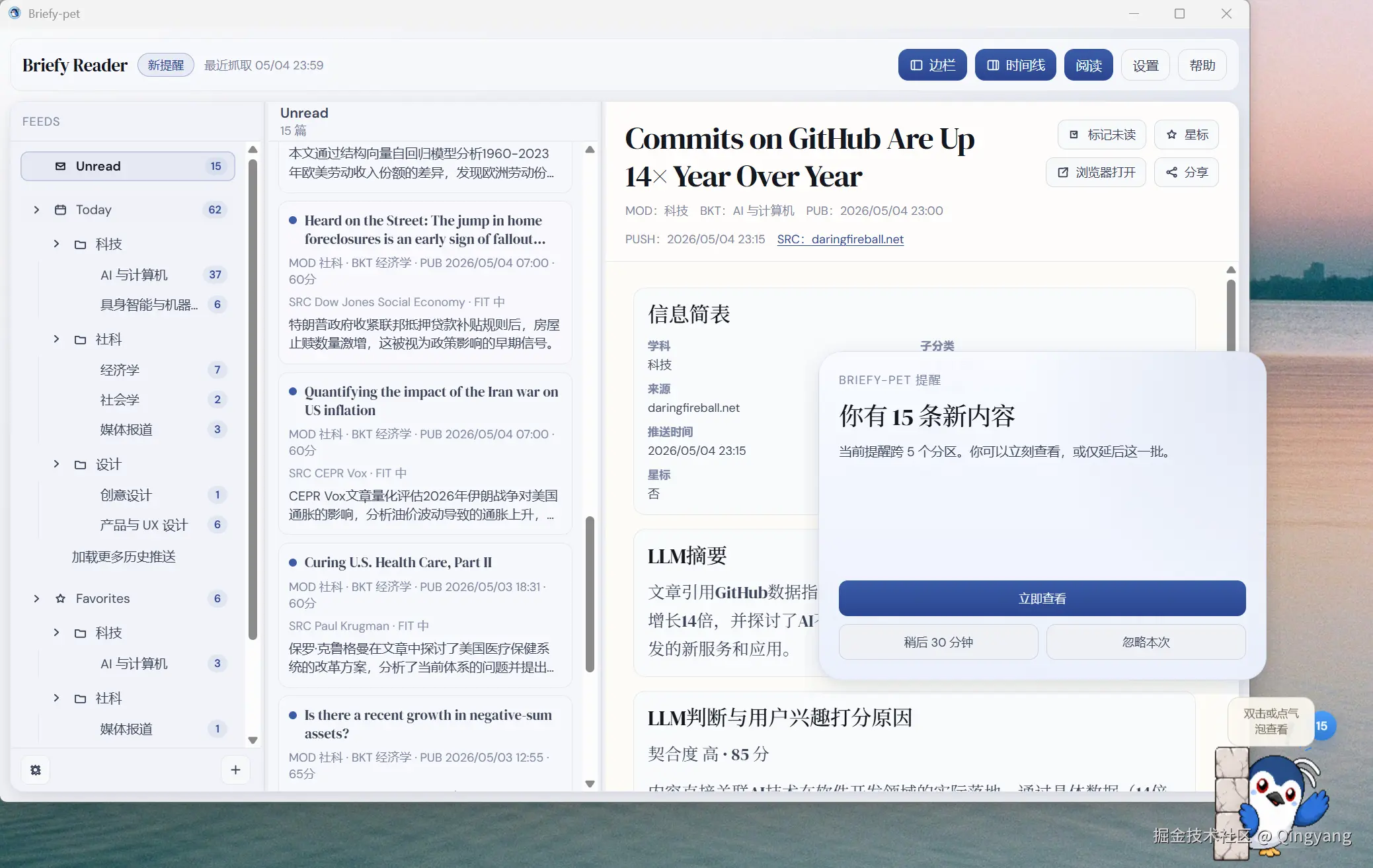Open 'Curing U.S. Health Care, Part II' article
The height and width of the screenshot is (868, 1373).
click(x=425, y=615)
